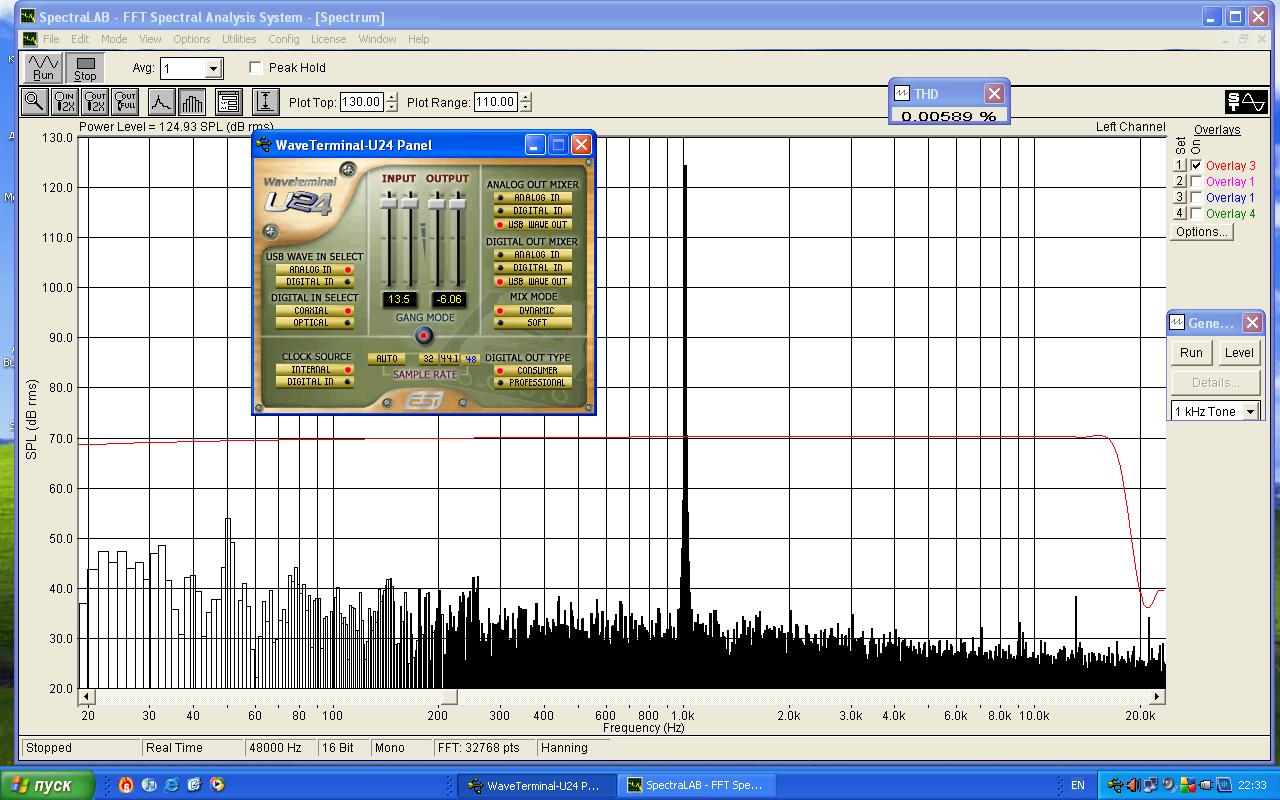
Task: Click the left INPUT fader knob
Action: coord(389,203)
